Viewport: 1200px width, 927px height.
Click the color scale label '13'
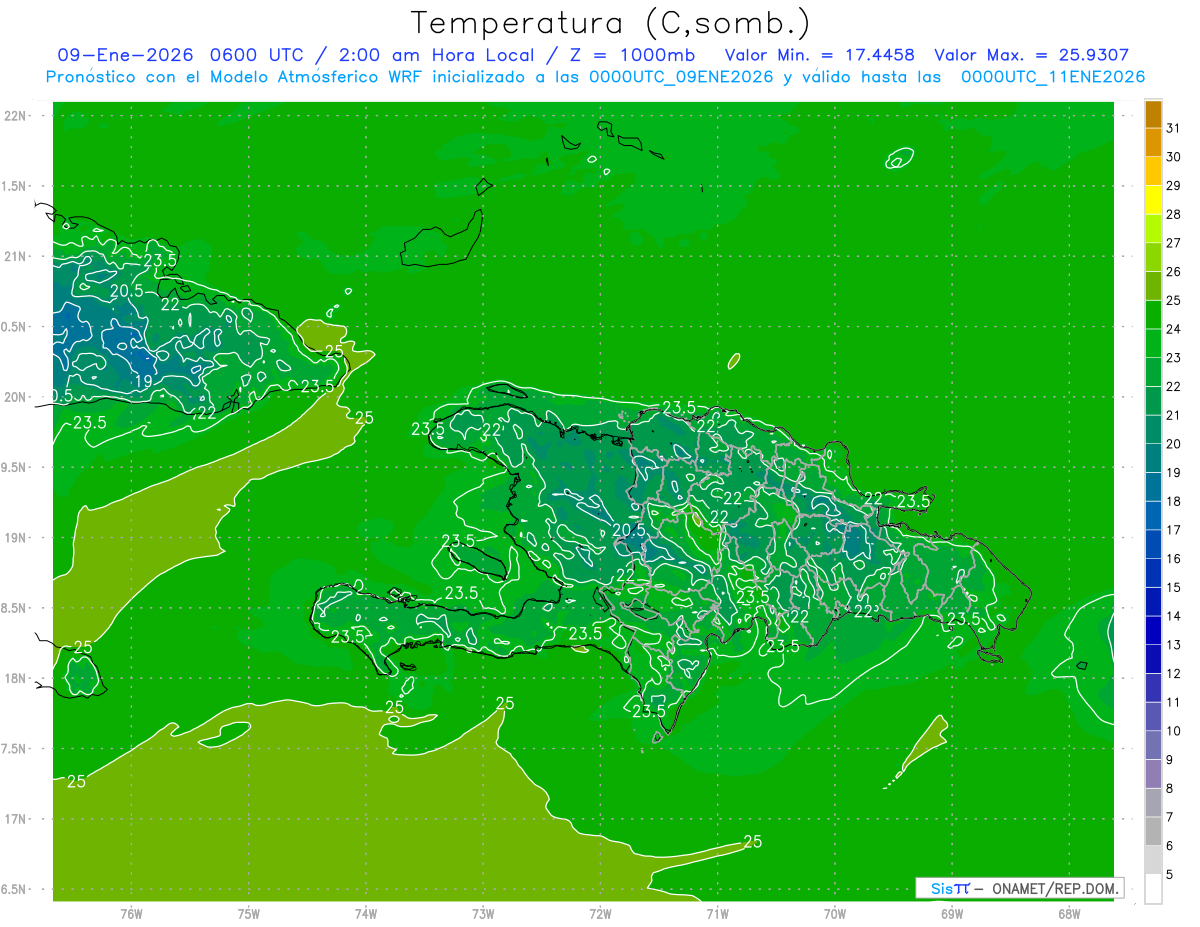point(1173,645)
